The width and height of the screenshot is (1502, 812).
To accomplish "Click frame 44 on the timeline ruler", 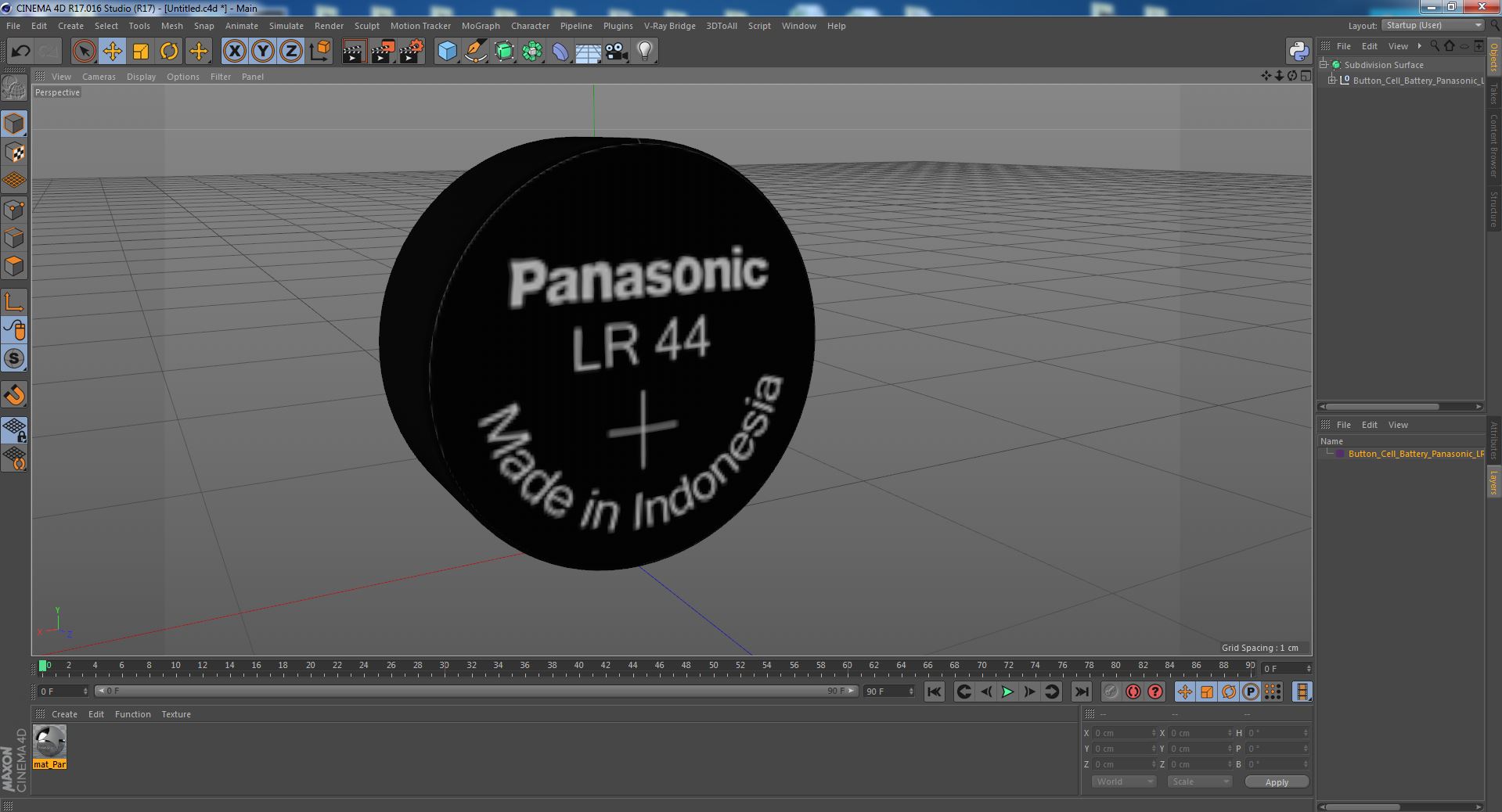I will [632, 666].
